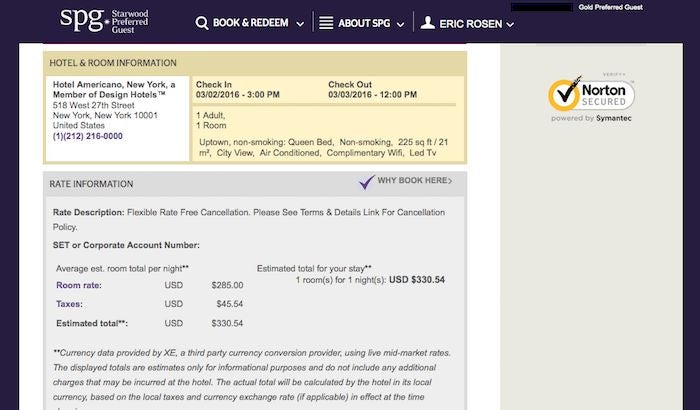Image resolution: width=700 pixels, height=410 pixels.
Task: Click the Norton Secured checkmark badge
Action: (x=591, y=94)
